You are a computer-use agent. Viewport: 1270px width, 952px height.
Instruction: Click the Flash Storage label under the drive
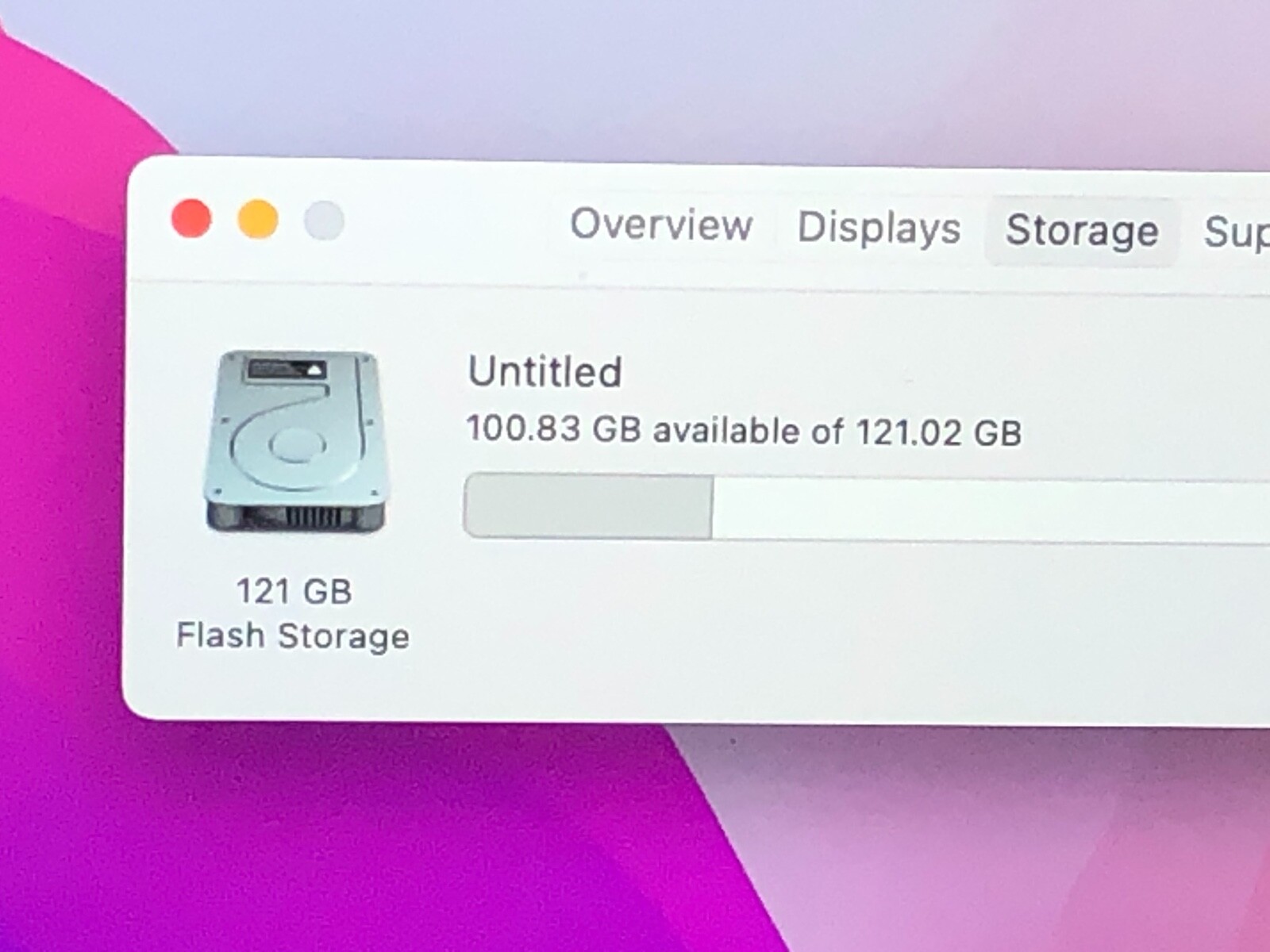(x=293, y=636)
